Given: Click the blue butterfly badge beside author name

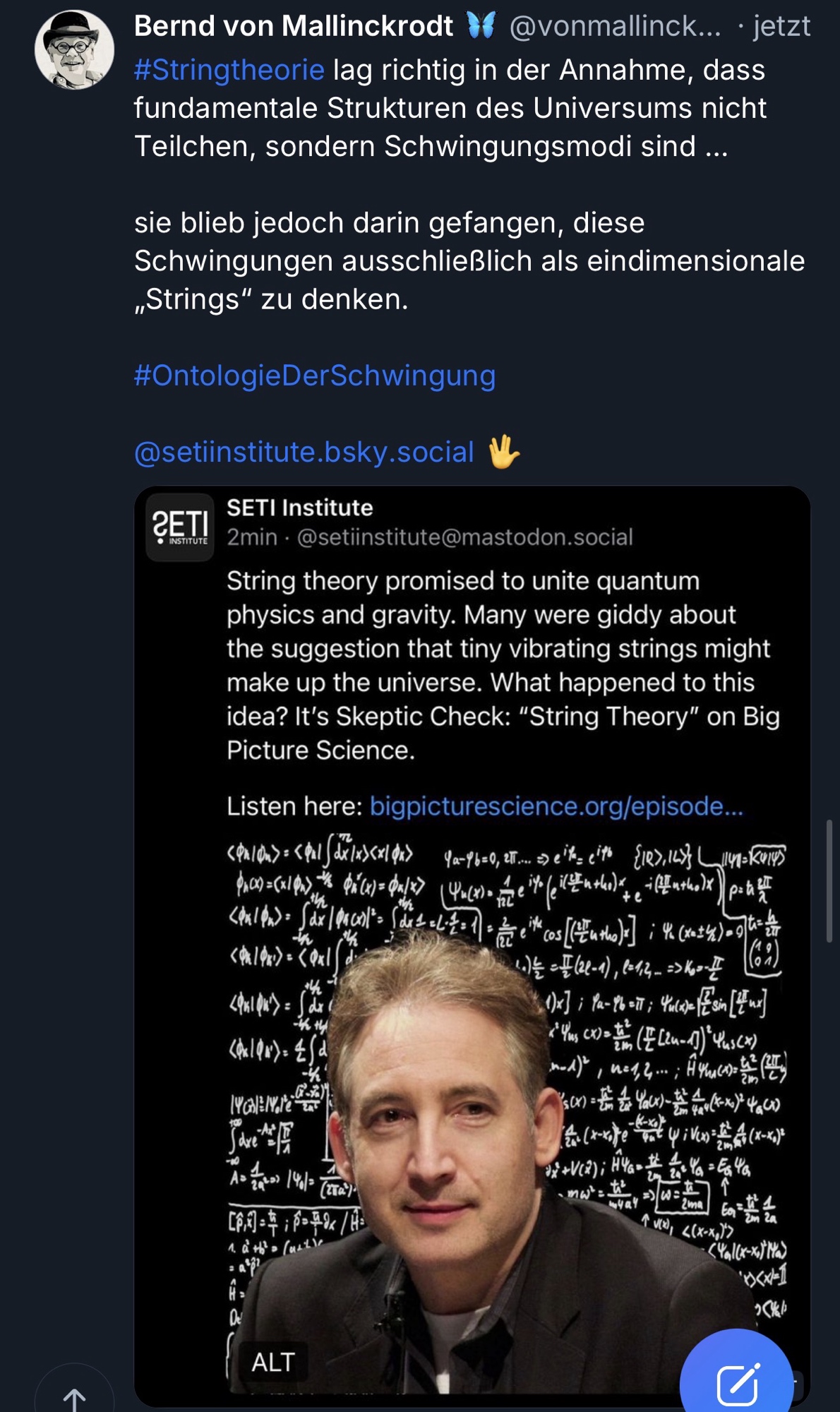Looking at the screenshot, I should click(x=481, y=26).
